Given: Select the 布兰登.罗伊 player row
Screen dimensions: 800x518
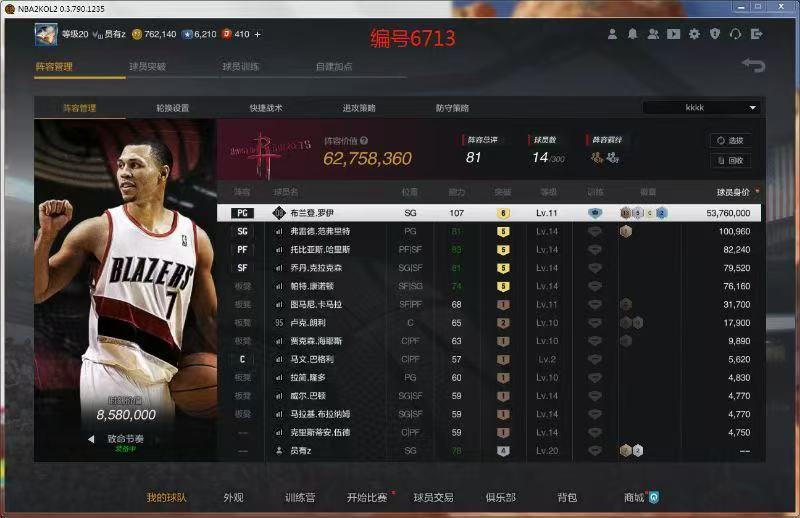Looking at the screenshot, I should 489,213.
